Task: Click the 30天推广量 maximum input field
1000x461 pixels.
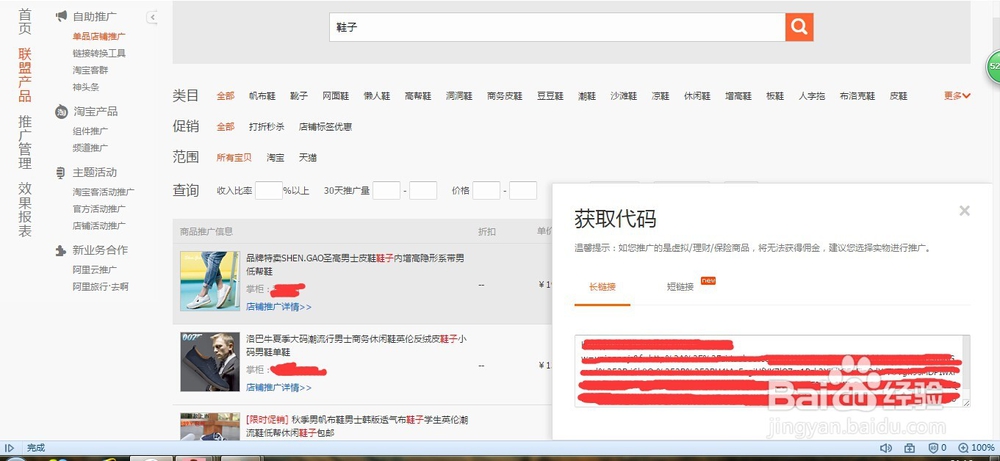Action: tap(423, 190)
